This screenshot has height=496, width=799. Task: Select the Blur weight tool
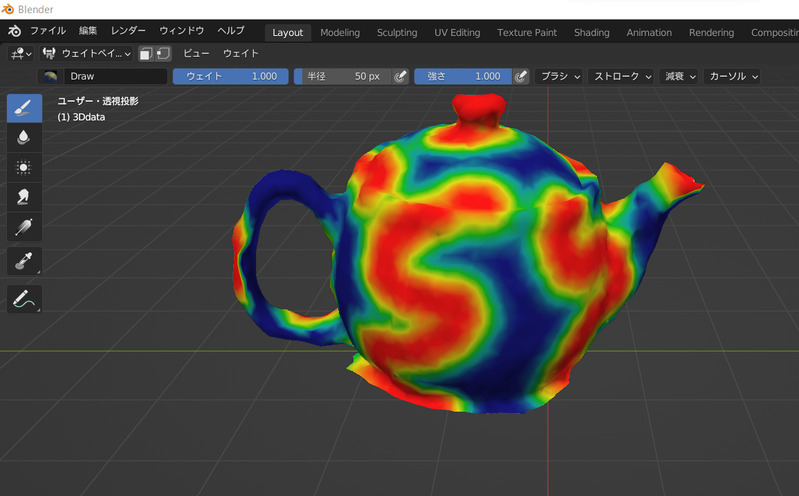pos(24,138)
